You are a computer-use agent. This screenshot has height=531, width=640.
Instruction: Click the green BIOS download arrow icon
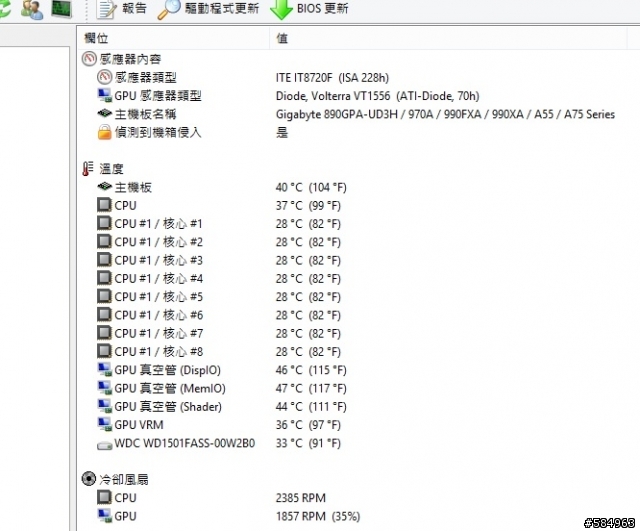281,9
